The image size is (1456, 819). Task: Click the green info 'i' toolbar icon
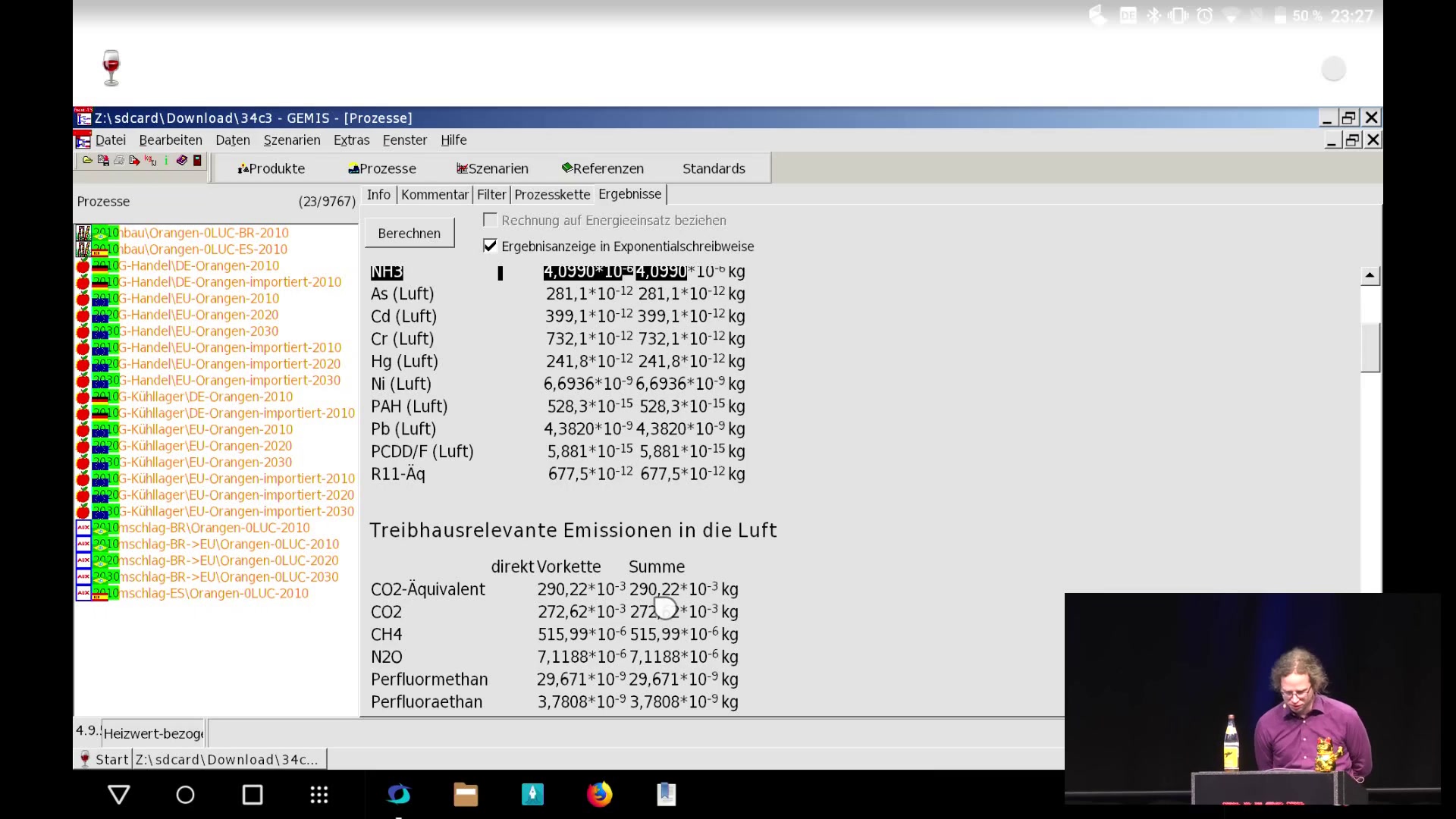[x=165, y=160]
